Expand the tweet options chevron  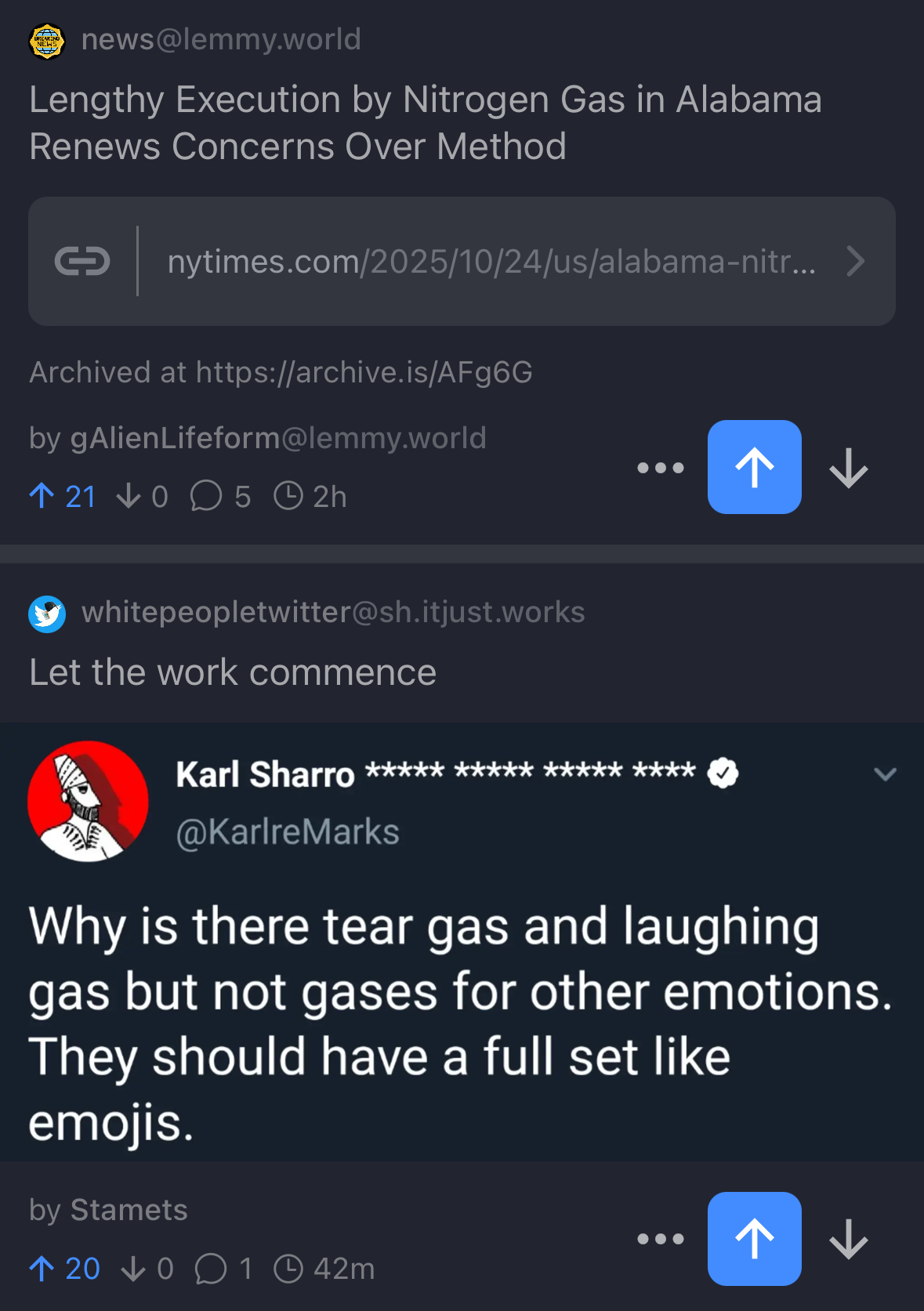(x=885, y=774)
